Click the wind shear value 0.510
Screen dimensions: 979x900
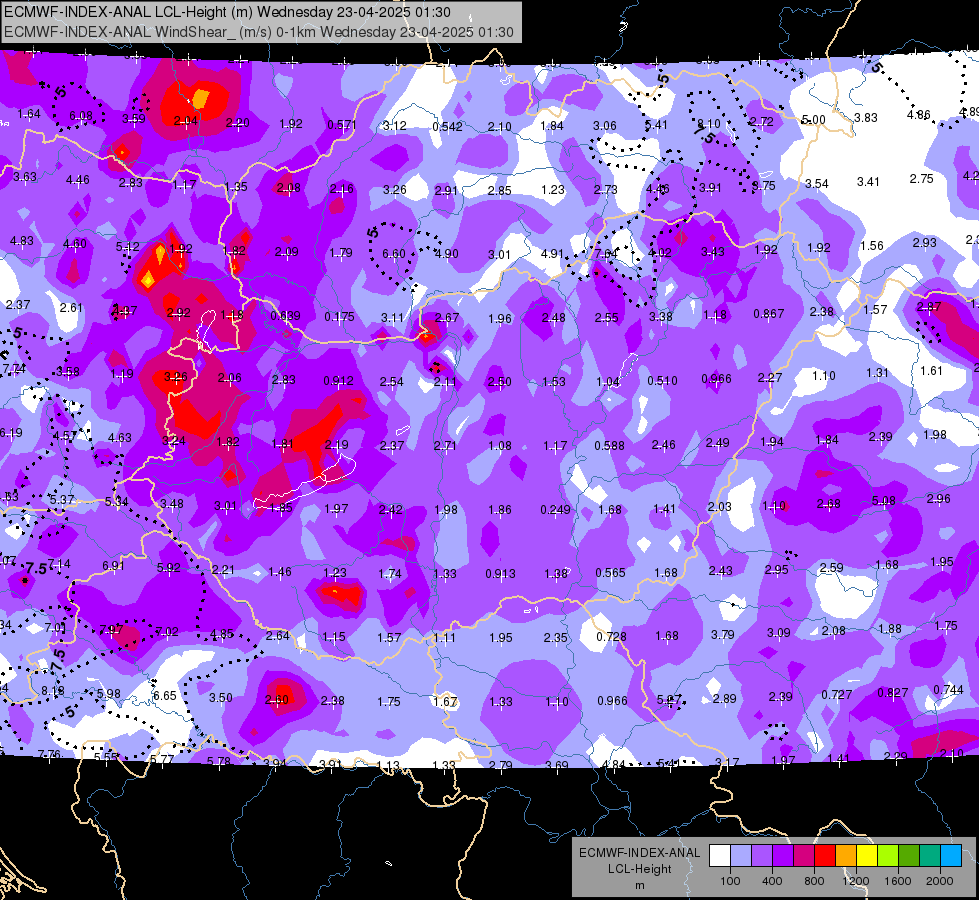pyautogui.click(x=662, y=380)
